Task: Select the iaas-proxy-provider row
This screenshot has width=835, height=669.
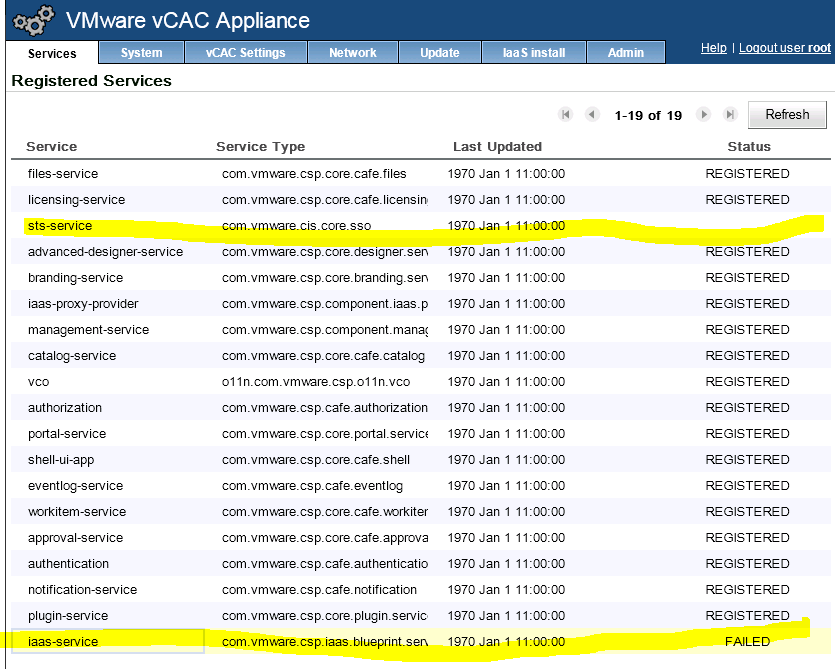Action: [421, 304]
